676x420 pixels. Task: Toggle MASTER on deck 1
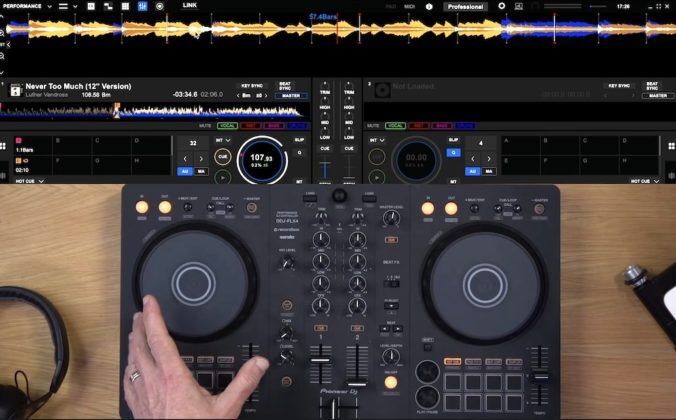[291, 95]
